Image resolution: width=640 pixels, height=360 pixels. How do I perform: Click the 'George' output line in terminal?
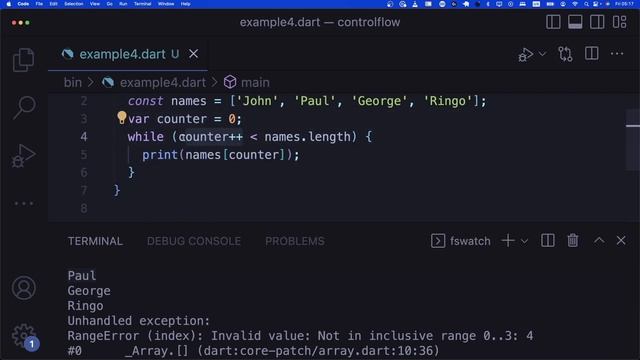pos(89,291)
